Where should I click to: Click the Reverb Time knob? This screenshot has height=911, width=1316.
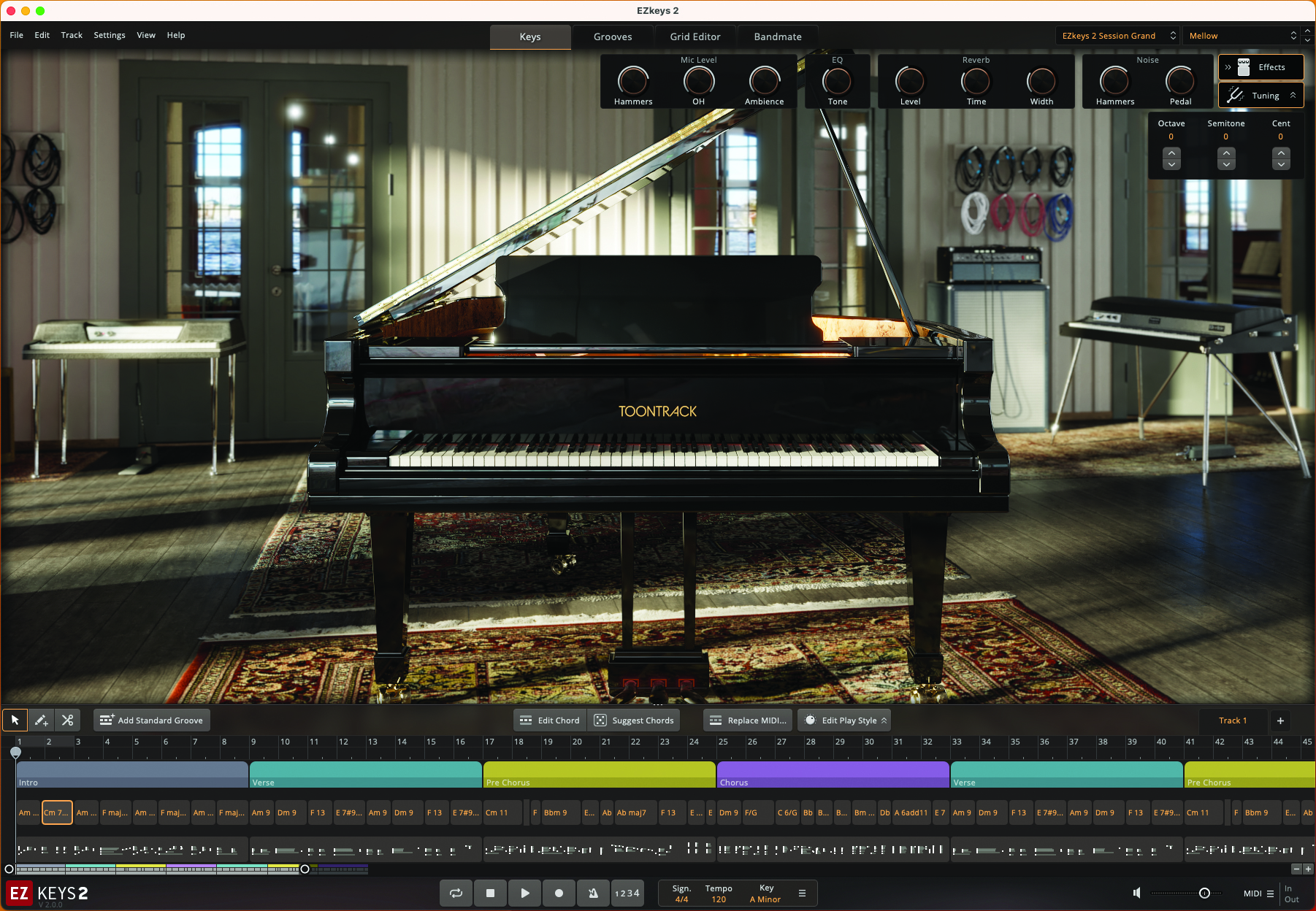point(976,81)
